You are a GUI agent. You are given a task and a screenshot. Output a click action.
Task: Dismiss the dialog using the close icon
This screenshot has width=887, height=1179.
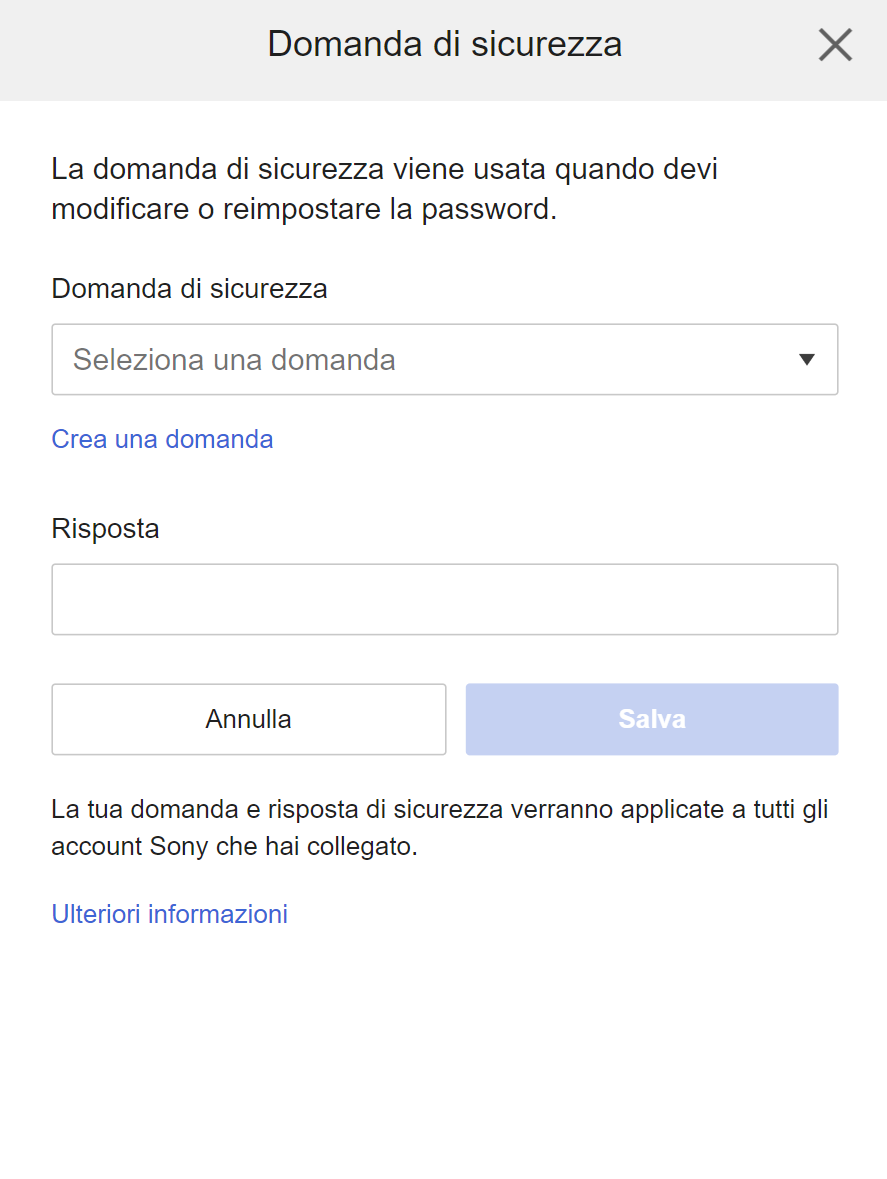point(835,44)
